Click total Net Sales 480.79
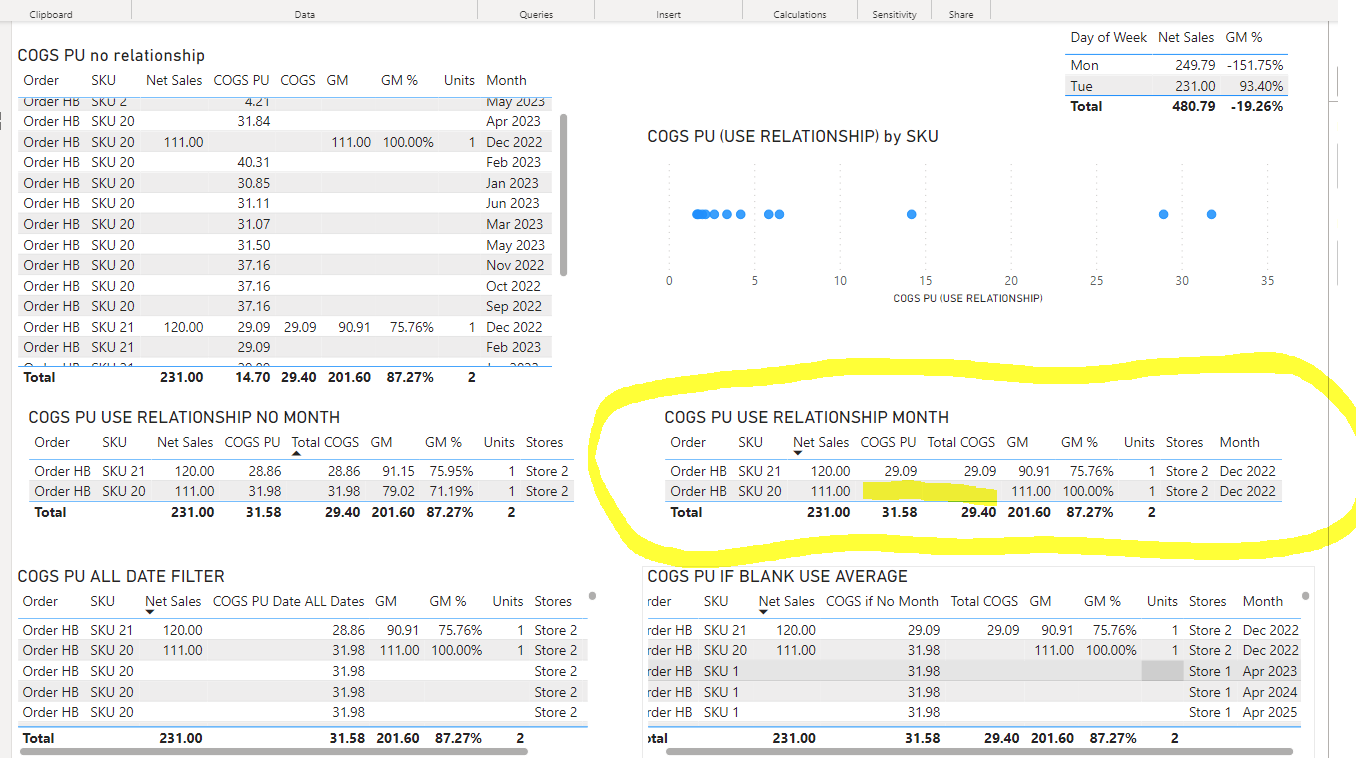This screenshot has height=758, width=1356. coord(1194,106)
